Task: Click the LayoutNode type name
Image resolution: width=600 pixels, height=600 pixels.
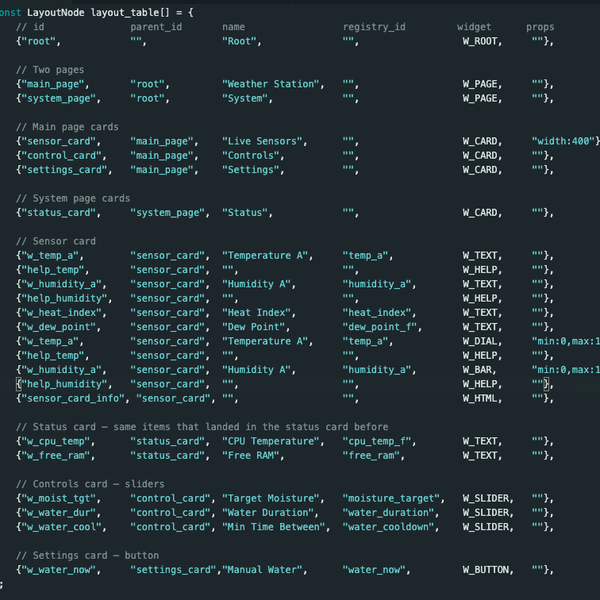Action: click(x=55, y=13)
